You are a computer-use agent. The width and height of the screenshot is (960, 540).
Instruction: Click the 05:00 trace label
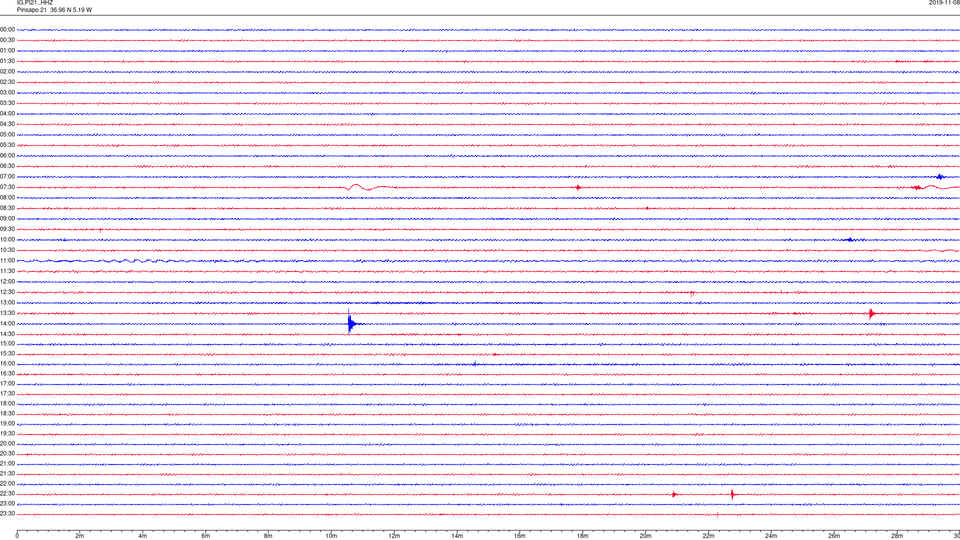7,135
